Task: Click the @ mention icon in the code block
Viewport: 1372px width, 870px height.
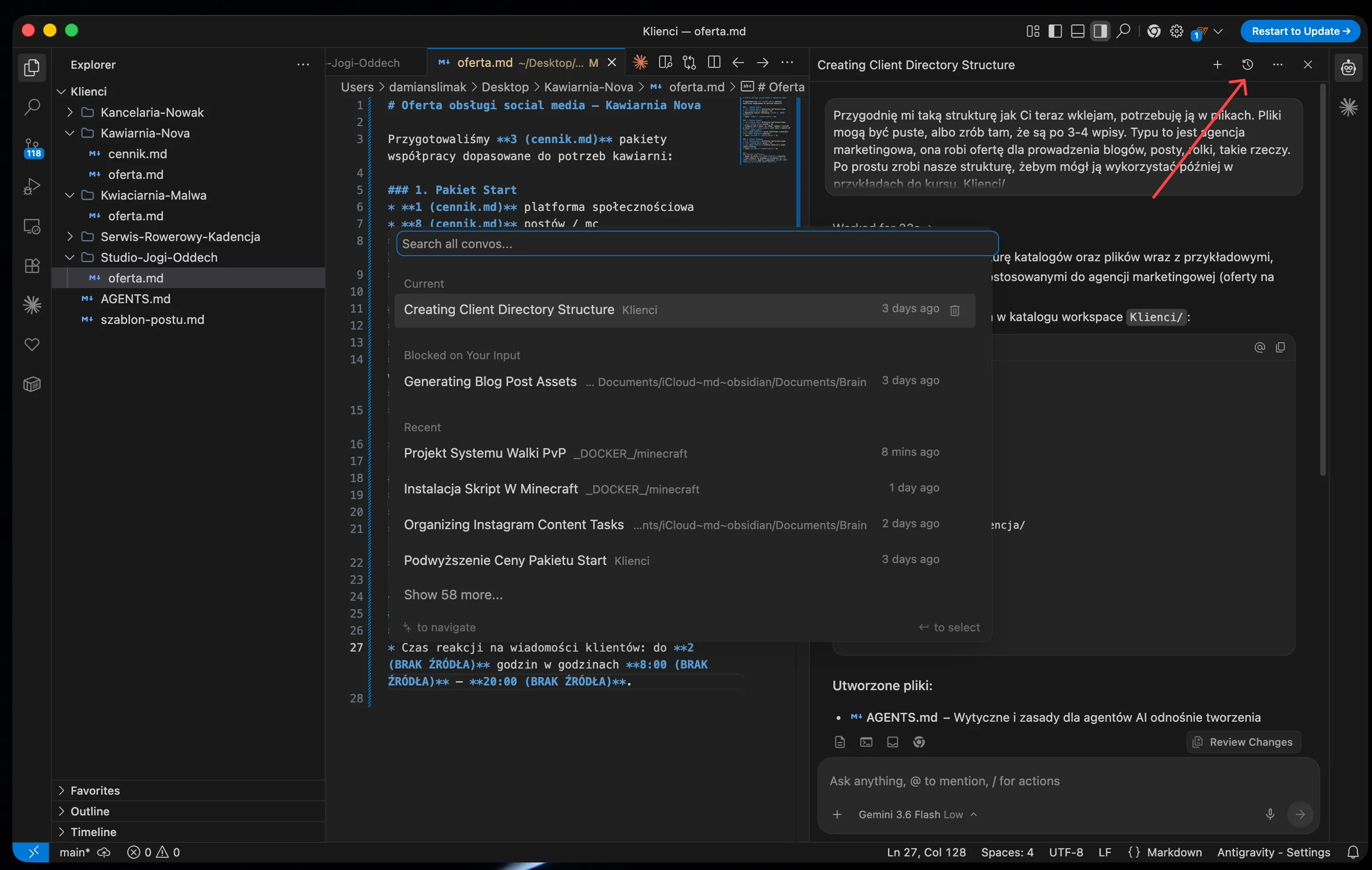Action: pos(1260,347)
